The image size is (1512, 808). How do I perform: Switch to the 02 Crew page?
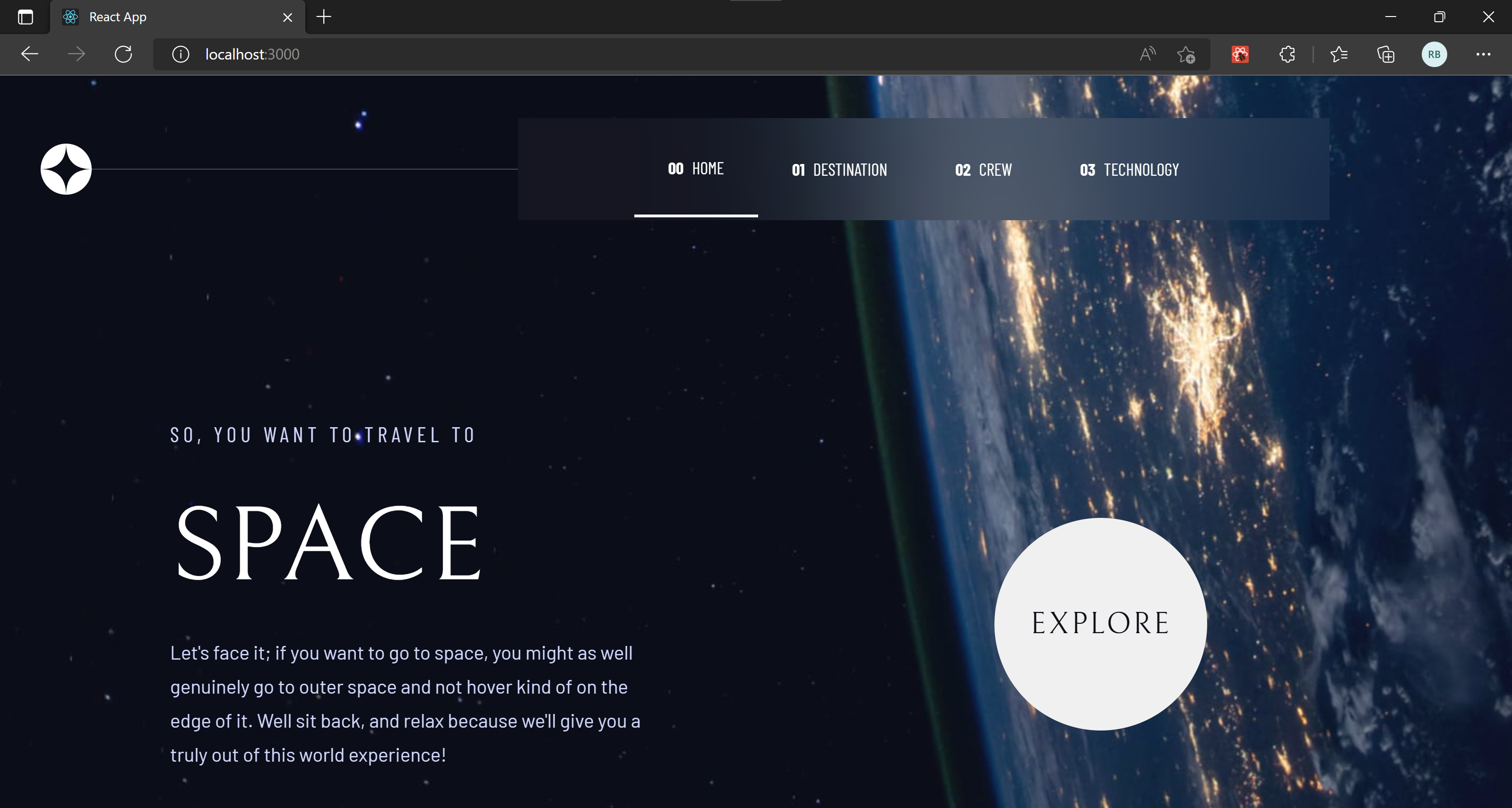click(983, 170)
